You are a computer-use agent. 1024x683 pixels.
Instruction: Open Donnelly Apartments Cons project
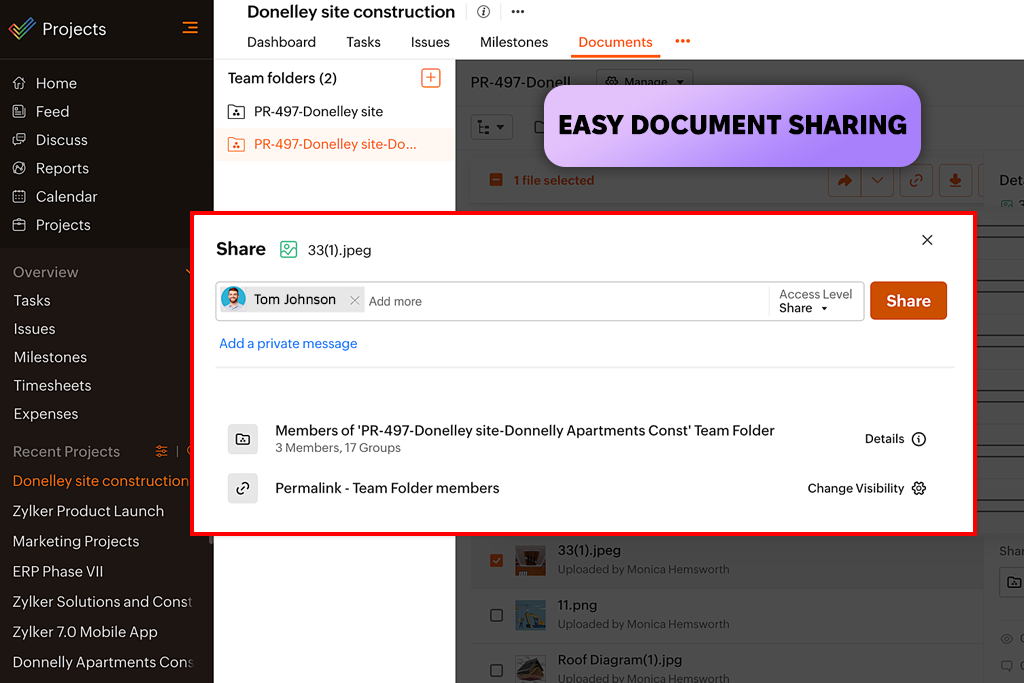[x=103, y=662]
